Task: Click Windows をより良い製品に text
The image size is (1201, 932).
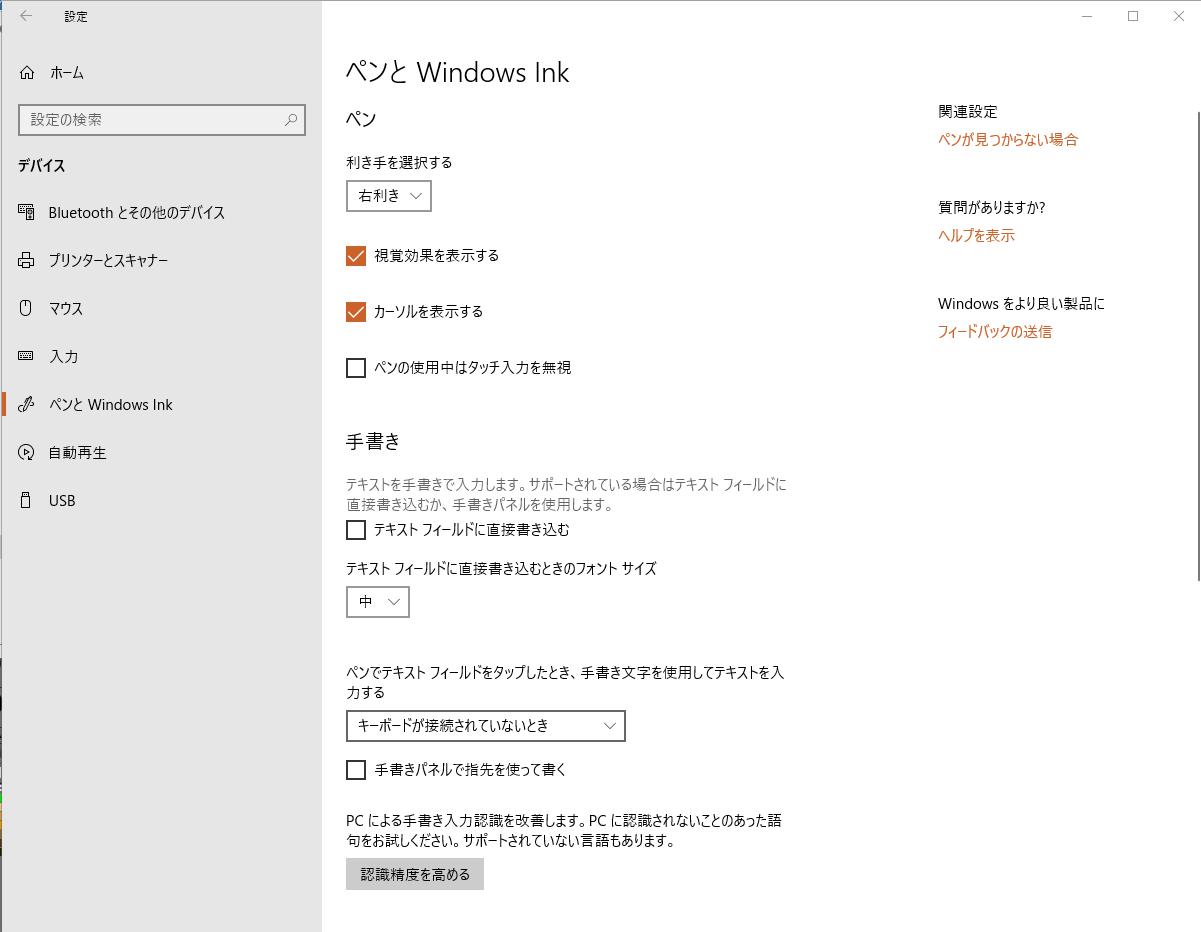Action: point(1021,304)
